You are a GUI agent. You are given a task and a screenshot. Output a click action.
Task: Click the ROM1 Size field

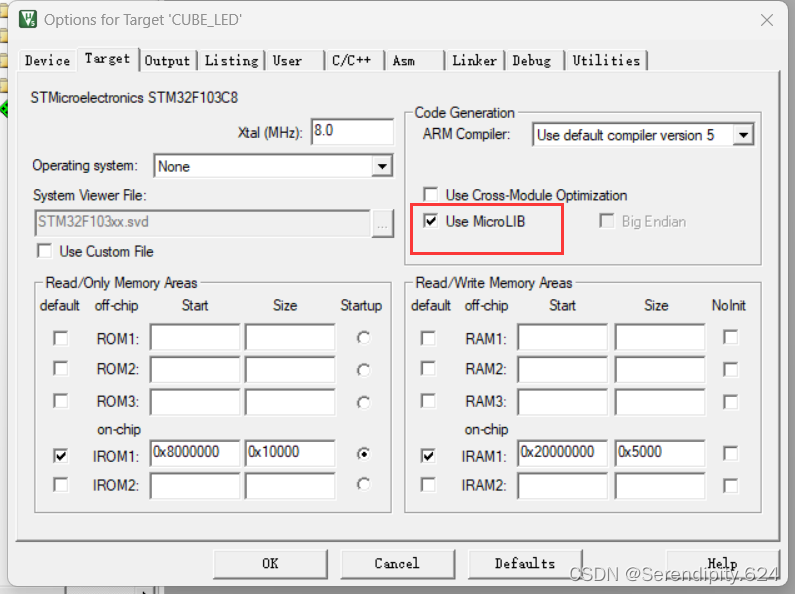(x=290, y=337)
